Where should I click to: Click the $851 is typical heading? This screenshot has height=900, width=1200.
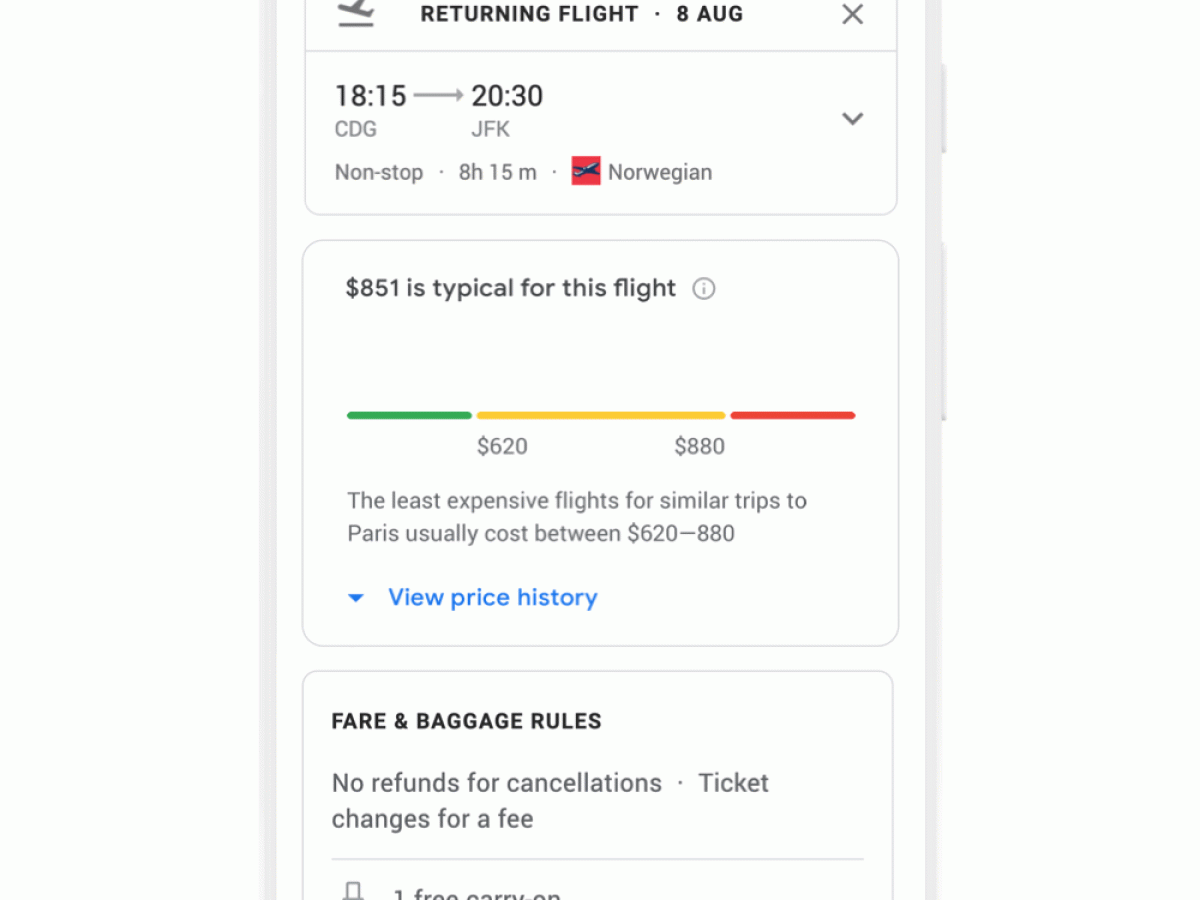click(510, 289)
